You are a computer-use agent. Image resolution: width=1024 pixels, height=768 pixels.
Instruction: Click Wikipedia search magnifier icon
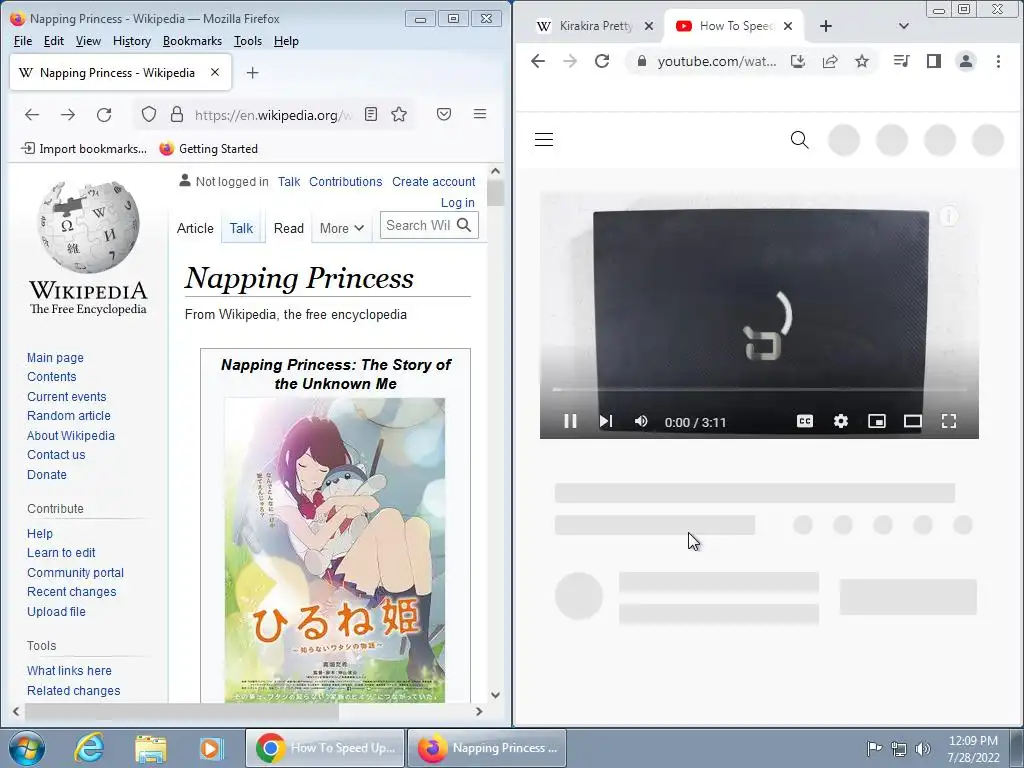pos(464,225)
